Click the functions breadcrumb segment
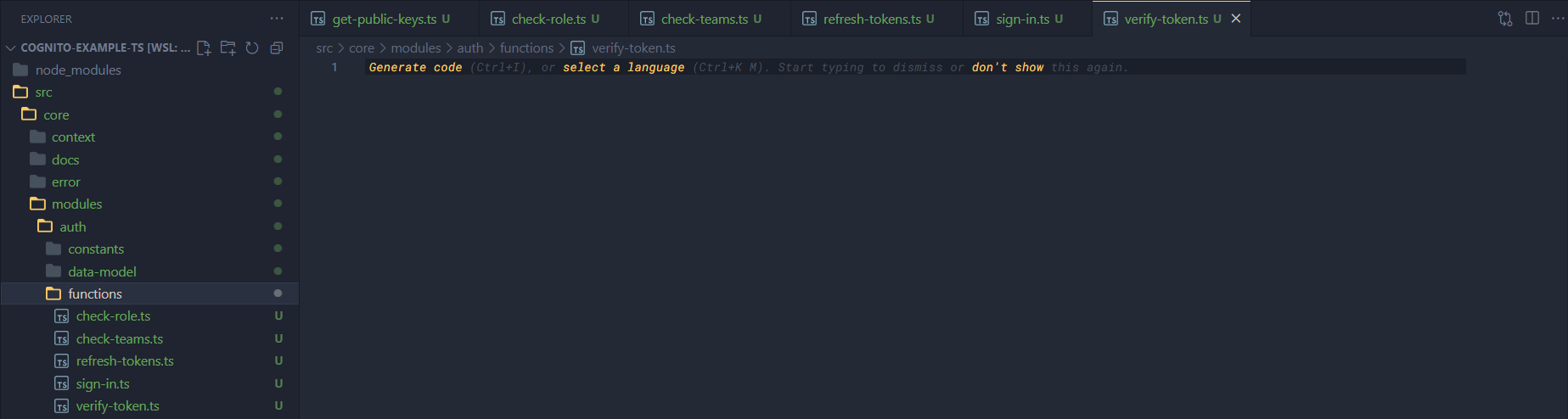 point(526,48)
